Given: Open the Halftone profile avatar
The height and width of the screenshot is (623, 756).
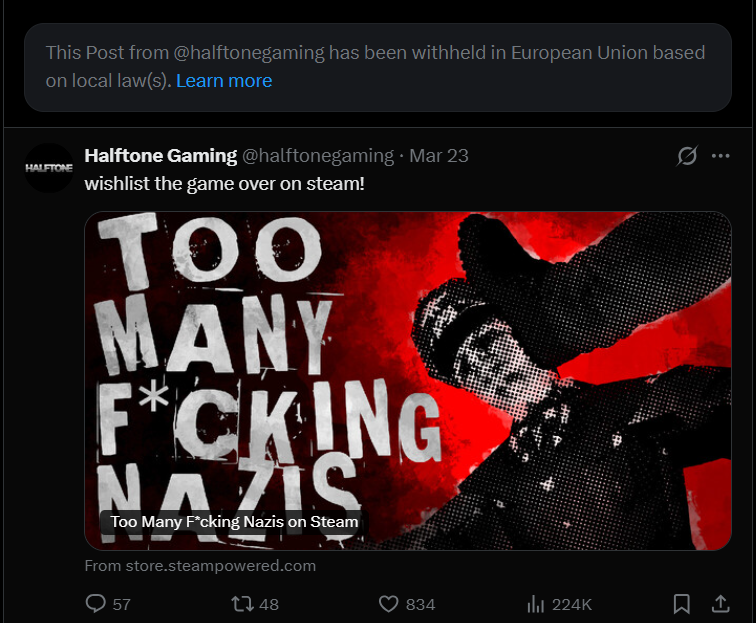Looking at the screenshot, I should click(49, 168).
